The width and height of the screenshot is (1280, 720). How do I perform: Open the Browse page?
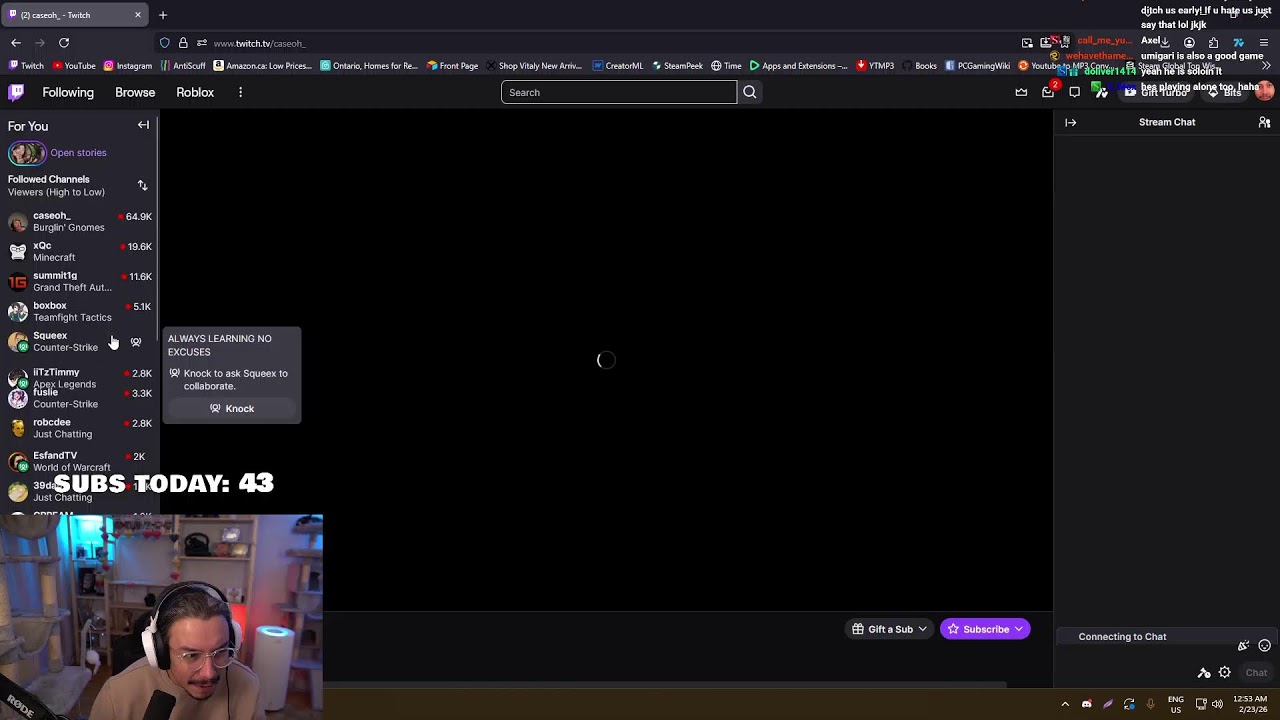click(135, 92)
